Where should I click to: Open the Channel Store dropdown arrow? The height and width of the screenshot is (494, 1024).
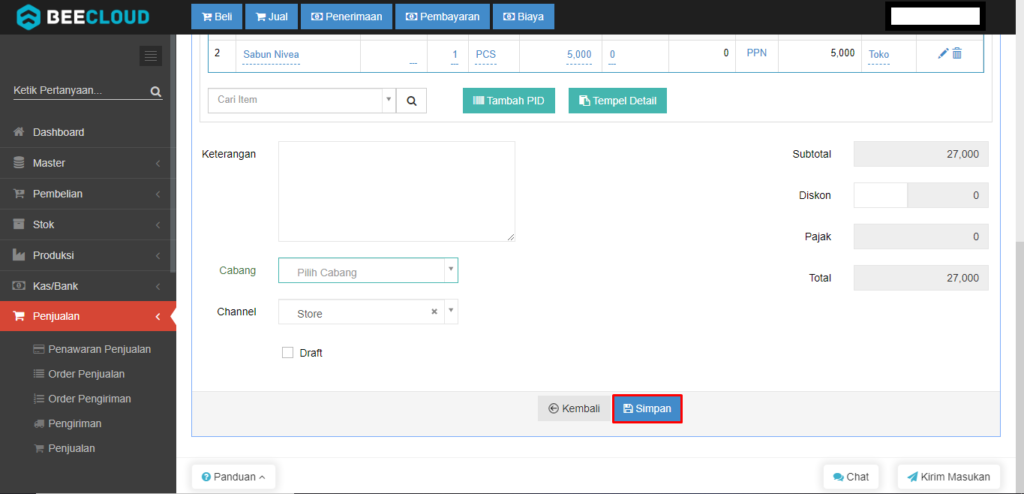pos(451,312)
